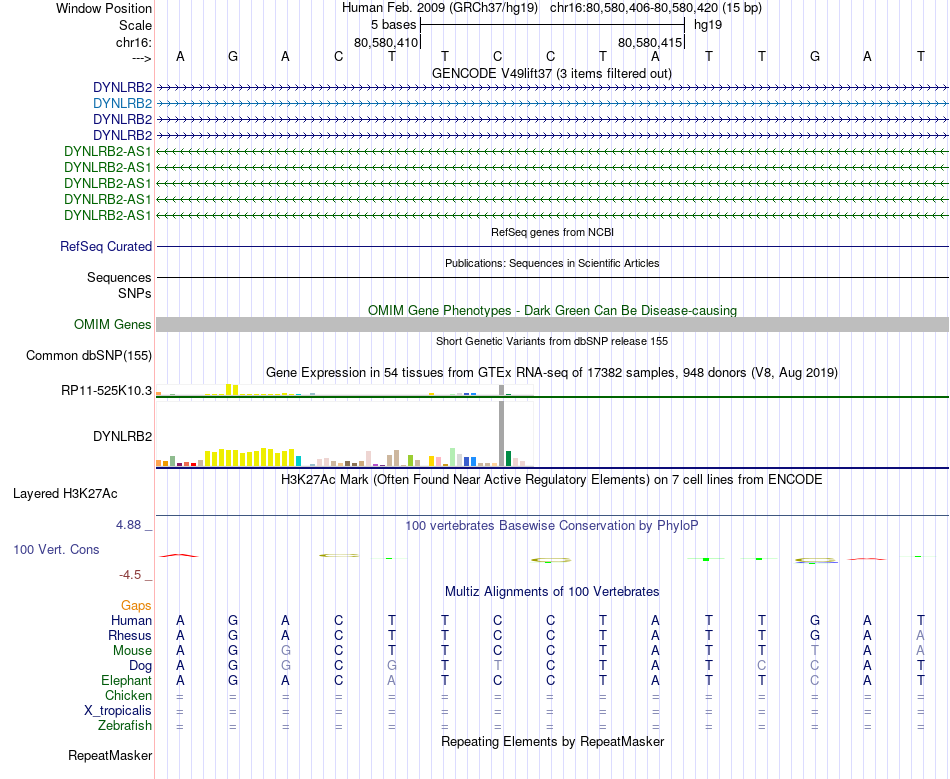Screen dimensions: 950x779
Task: Click the light-blue DYNLRB2 transcript label
Action: pos(122,104)
